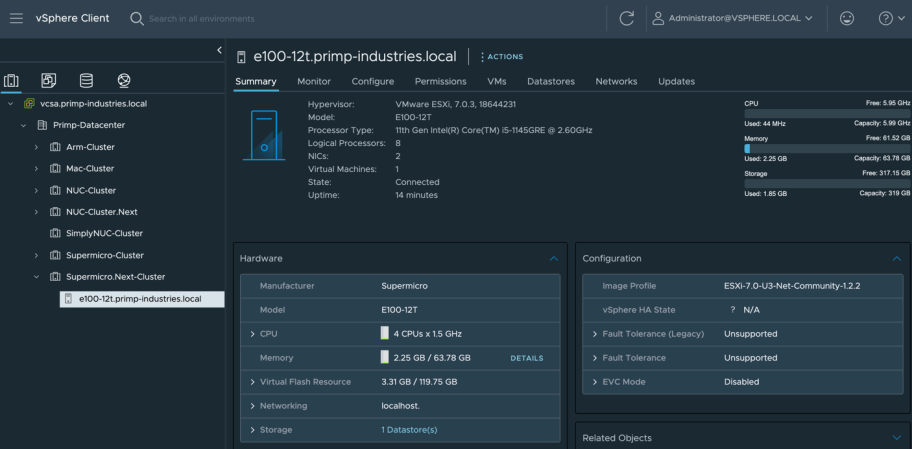Click the Image Profile value ESXi-7.0-U3-Net-Community-1.2.2

[792, 286]
